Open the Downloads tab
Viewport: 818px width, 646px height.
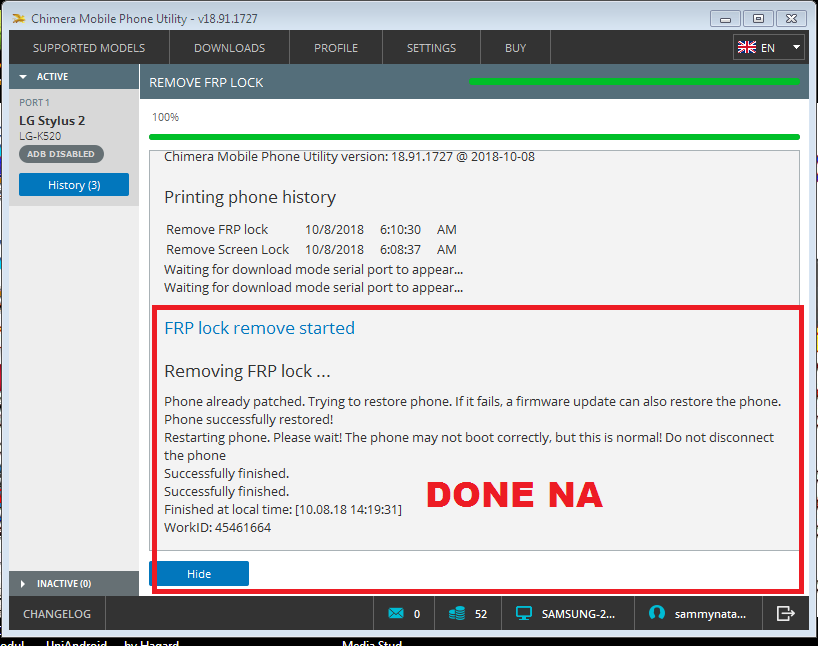coord(230,48)
